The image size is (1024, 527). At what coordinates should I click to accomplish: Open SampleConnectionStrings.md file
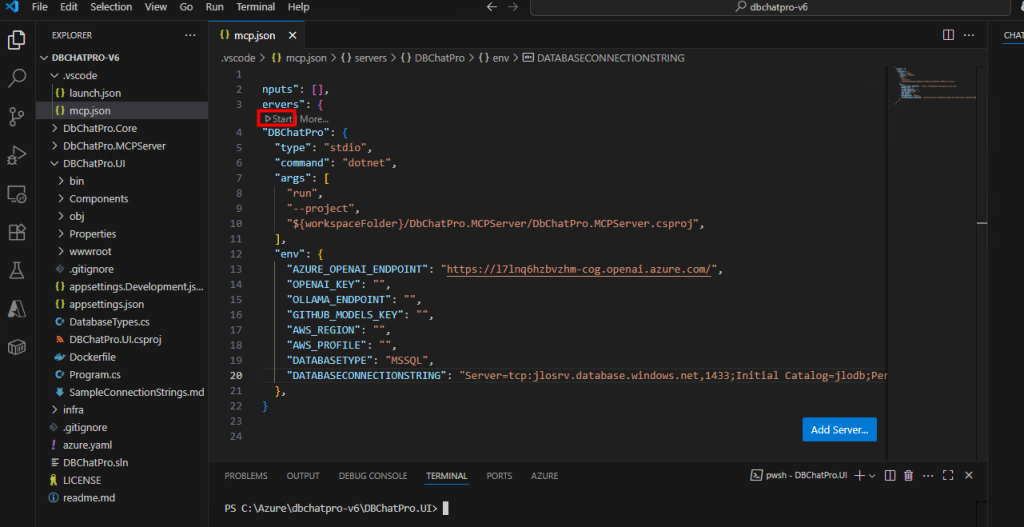121,392
